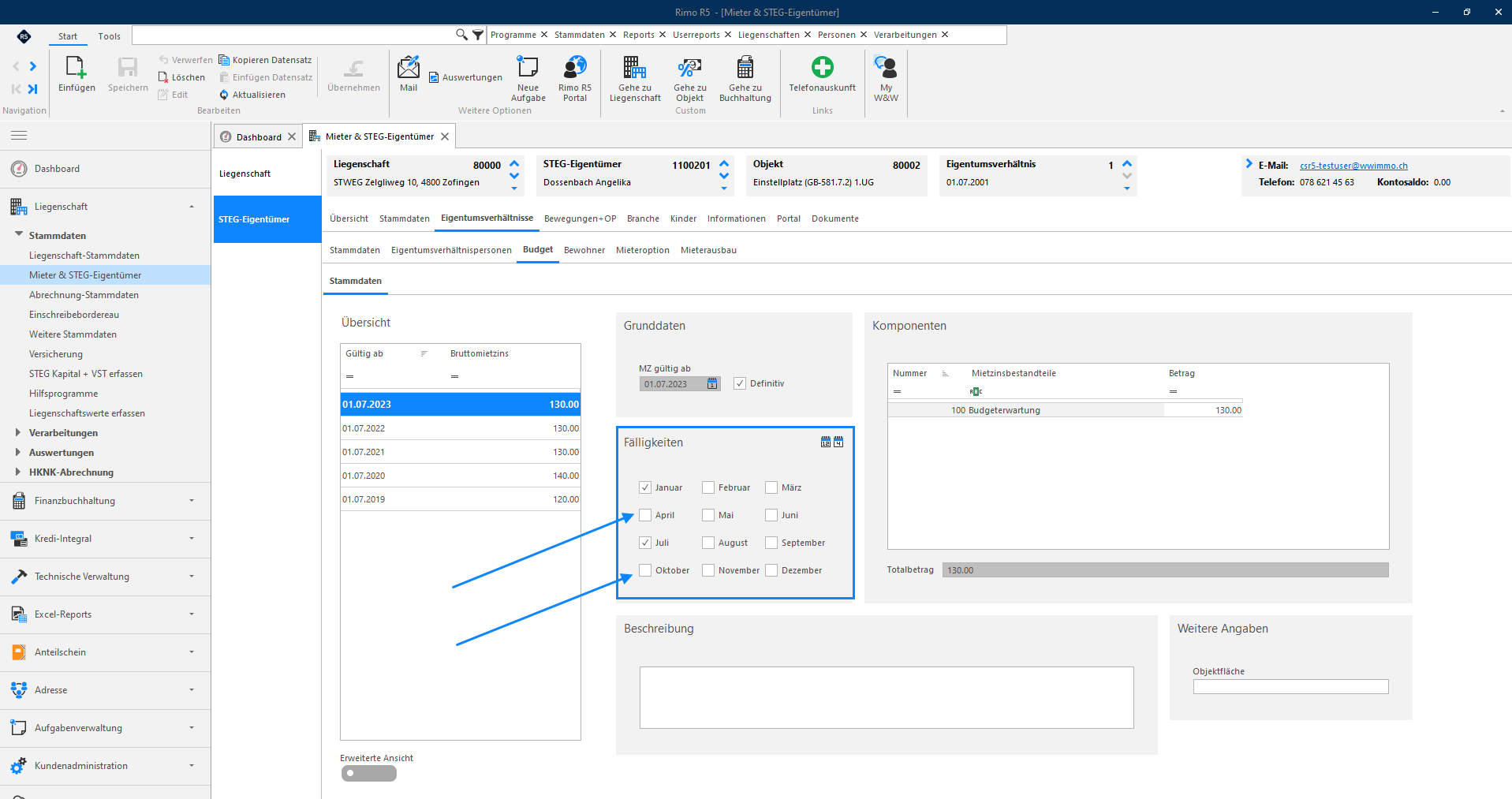This screenshot has width=1512, height=799.
Task: Open the Mail icon
Action: pyautogui.click(x=409, y=68)
